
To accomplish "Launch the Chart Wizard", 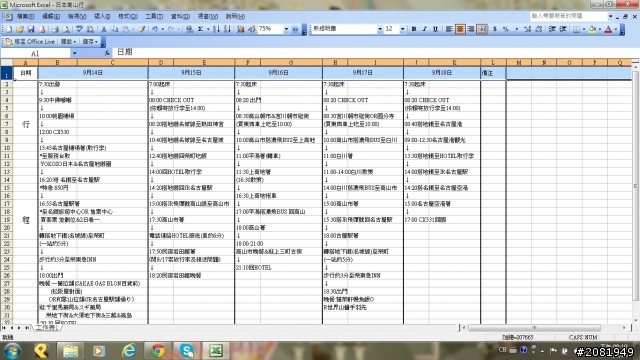I will [240, 29].
